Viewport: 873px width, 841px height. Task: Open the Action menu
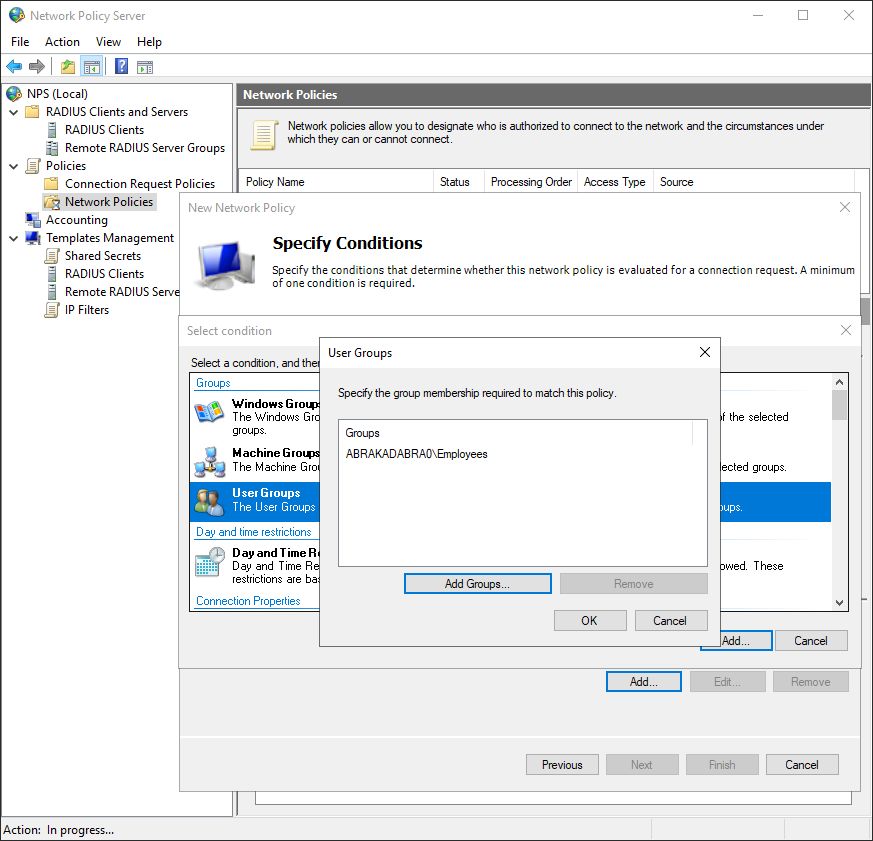(x=62, y=42)
